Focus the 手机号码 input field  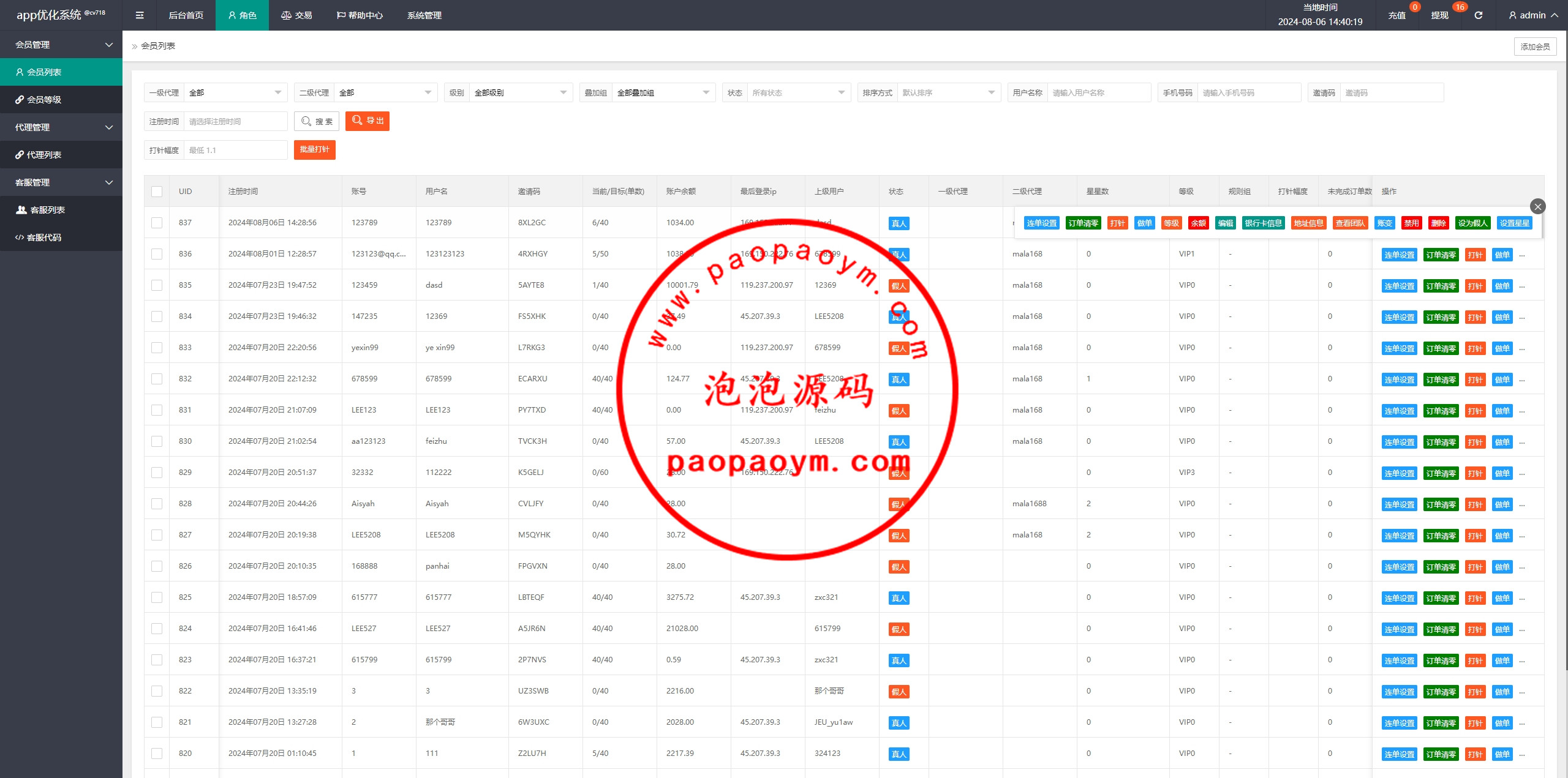click(1249, 92)
